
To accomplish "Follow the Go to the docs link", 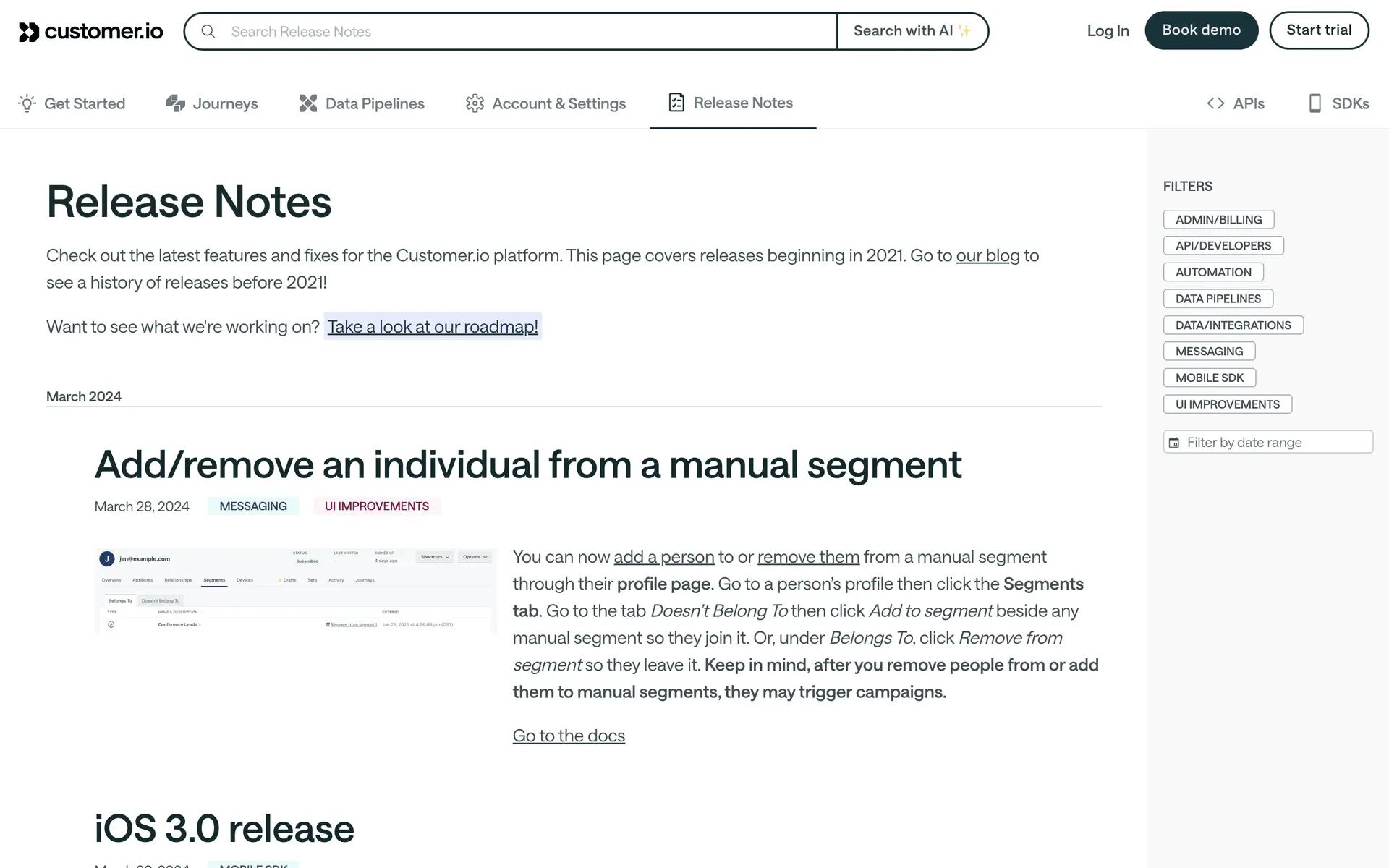I will click(x=569, y=736).
